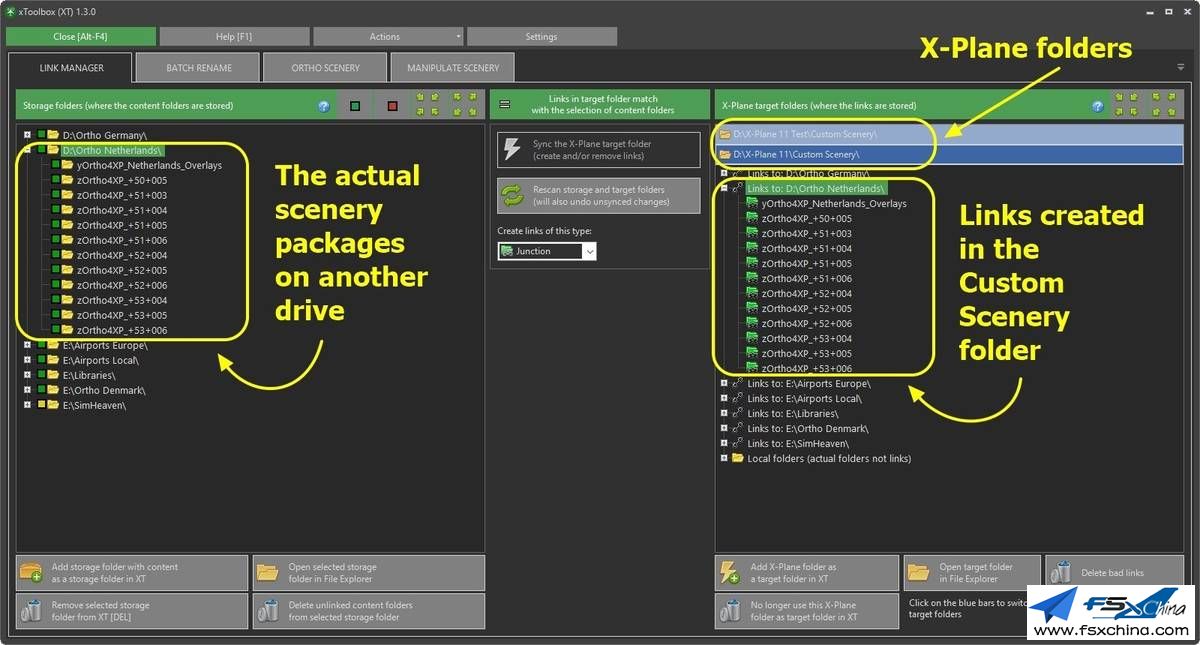This screenshot has width=1200, height=645.
Task: Switch to the Manipulate Scenery tab
Action: click(x=452, y=67)
